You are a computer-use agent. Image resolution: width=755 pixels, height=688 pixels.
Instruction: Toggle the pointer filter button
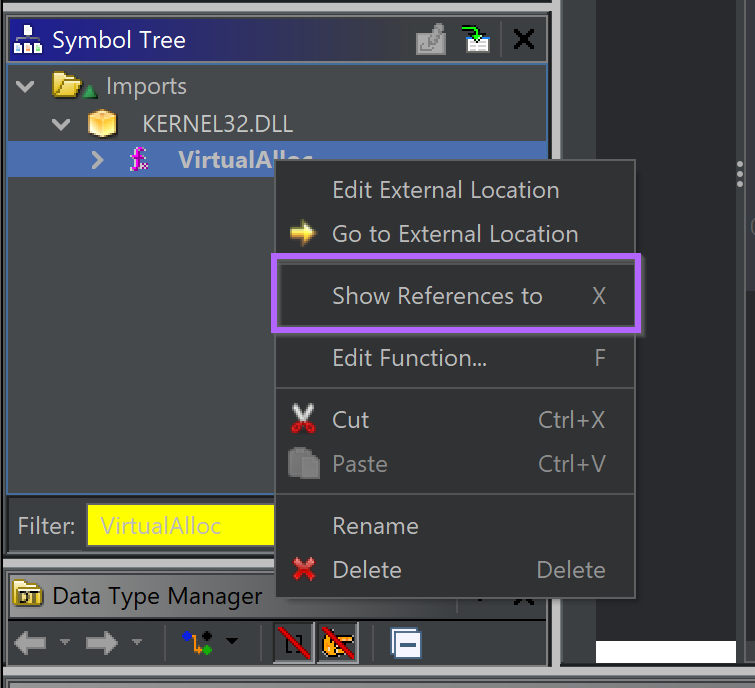click(x=338, y=643)
